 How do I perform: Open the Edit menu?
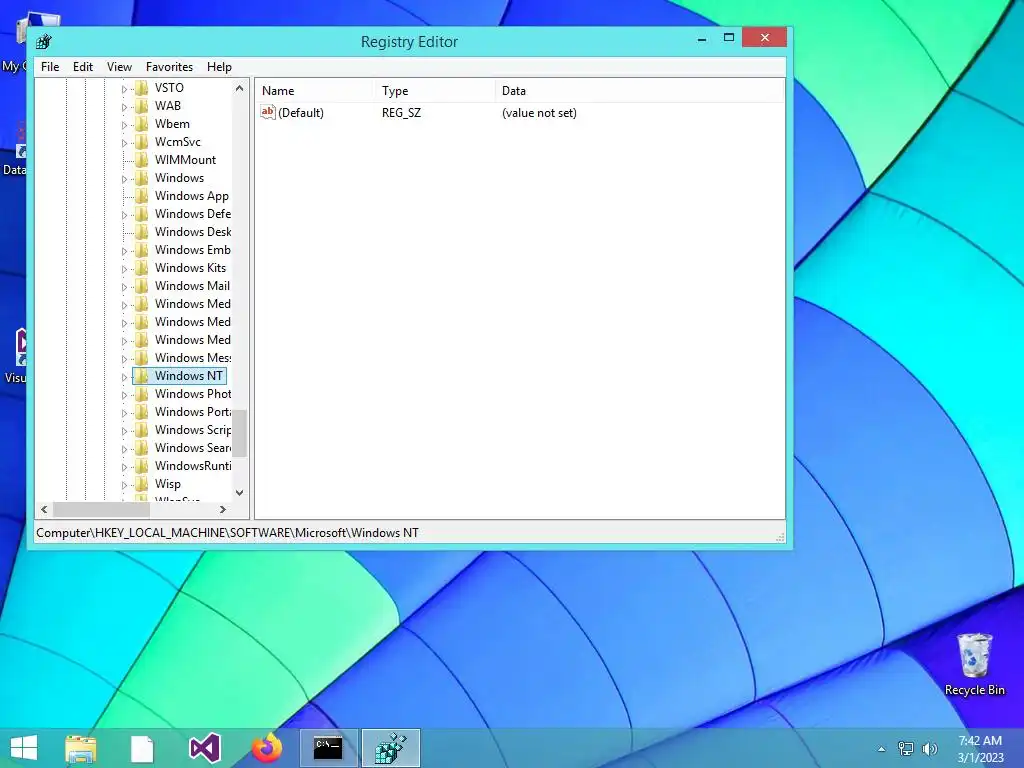[82, 67]
